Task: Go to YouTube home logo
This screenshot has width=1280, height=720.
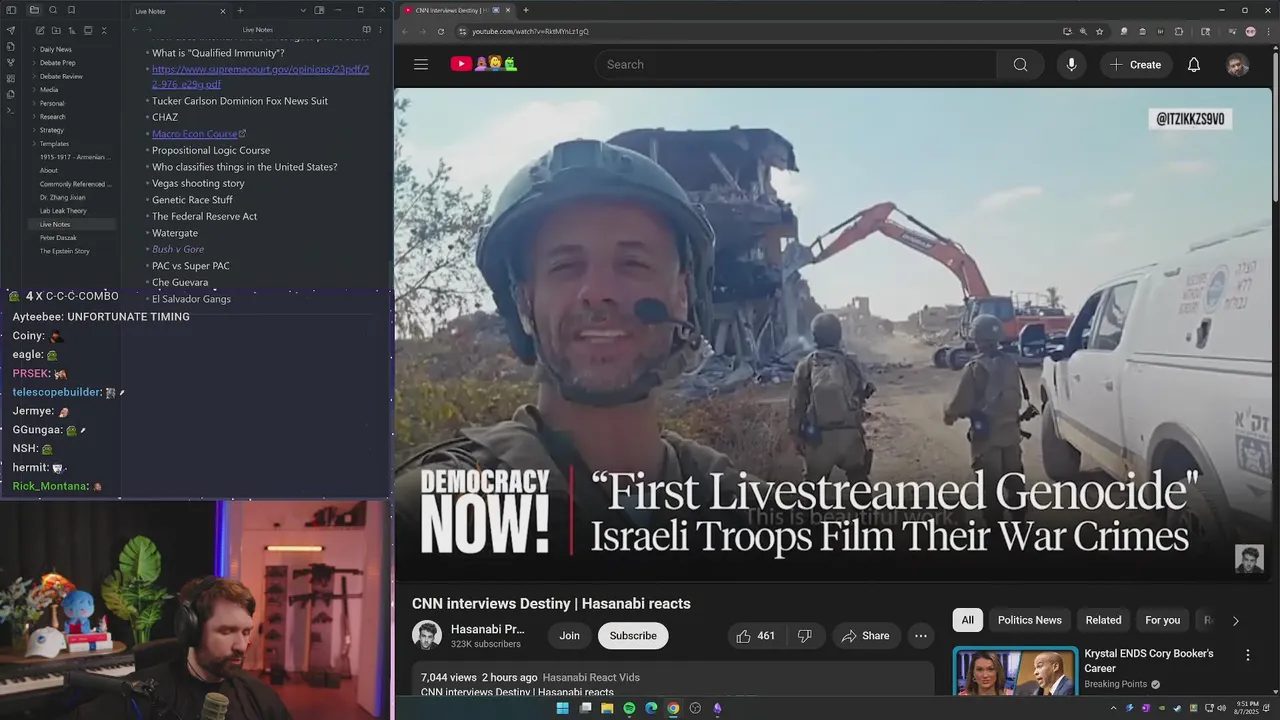Action: pos(484,64)
